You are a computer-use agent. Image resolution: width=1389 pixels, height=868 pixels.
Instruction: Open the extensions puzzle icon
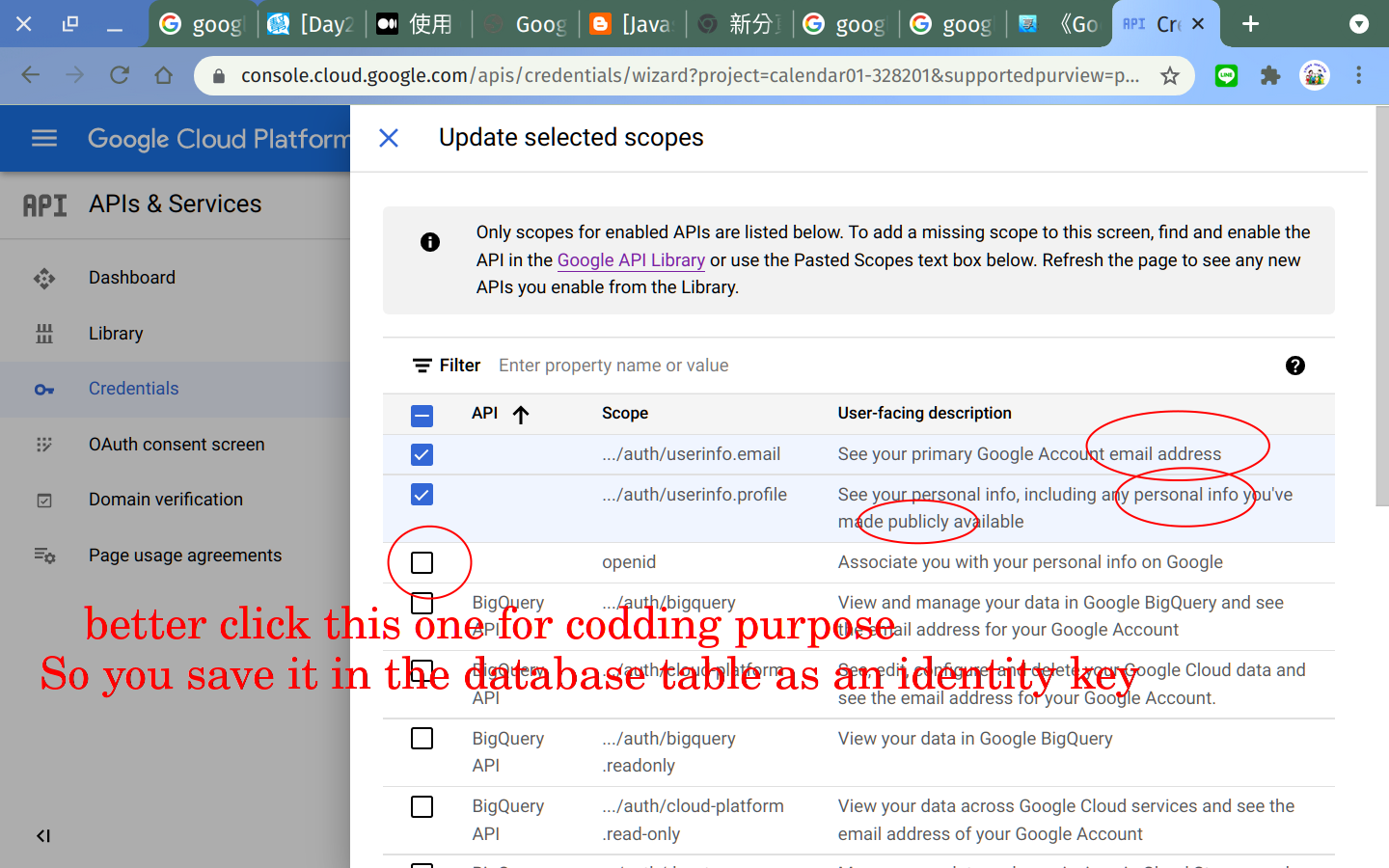[x=1270, y=75]
